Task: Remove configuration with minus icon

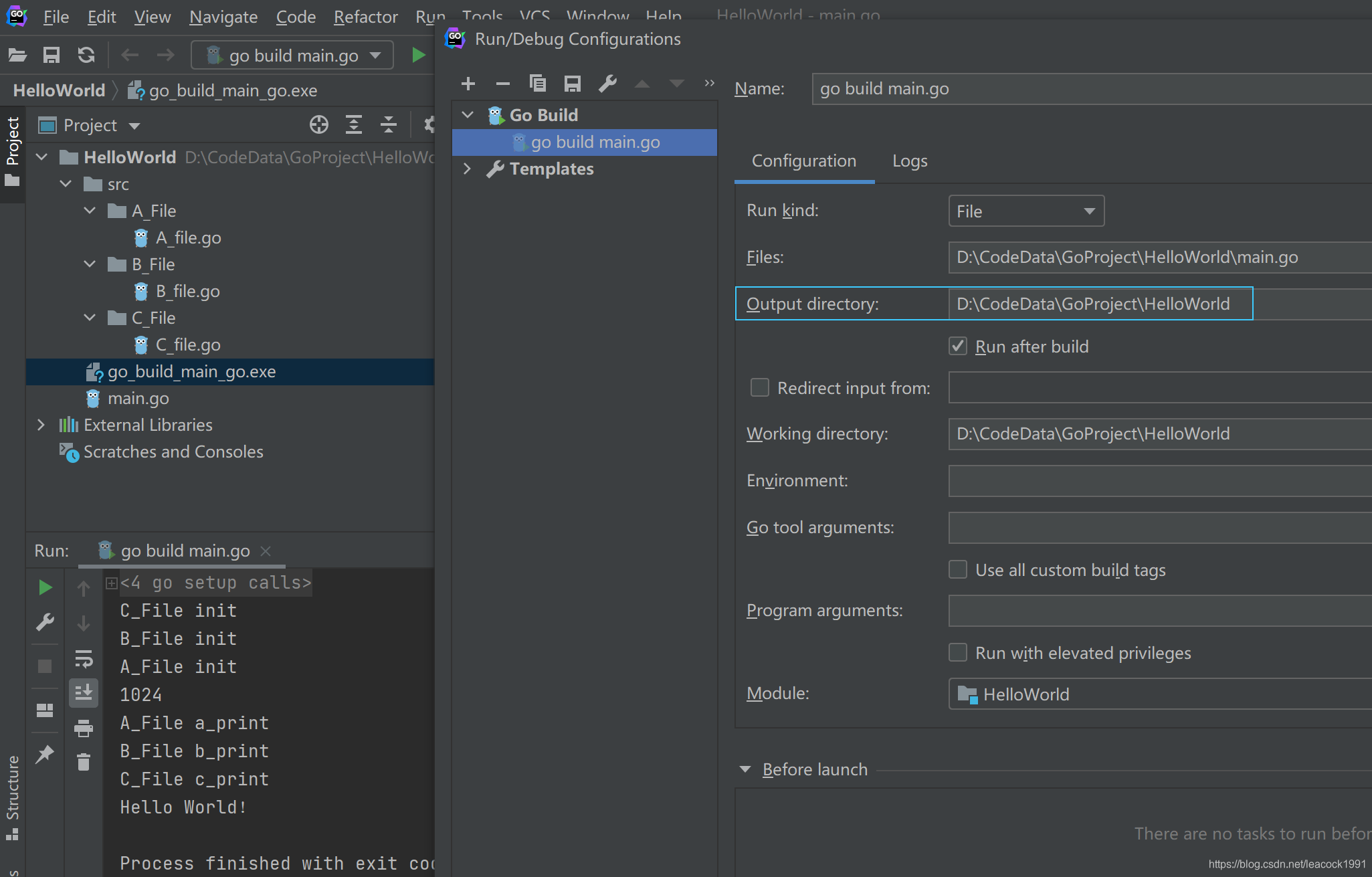Action: pyautogui.click(x=503, y=84)
